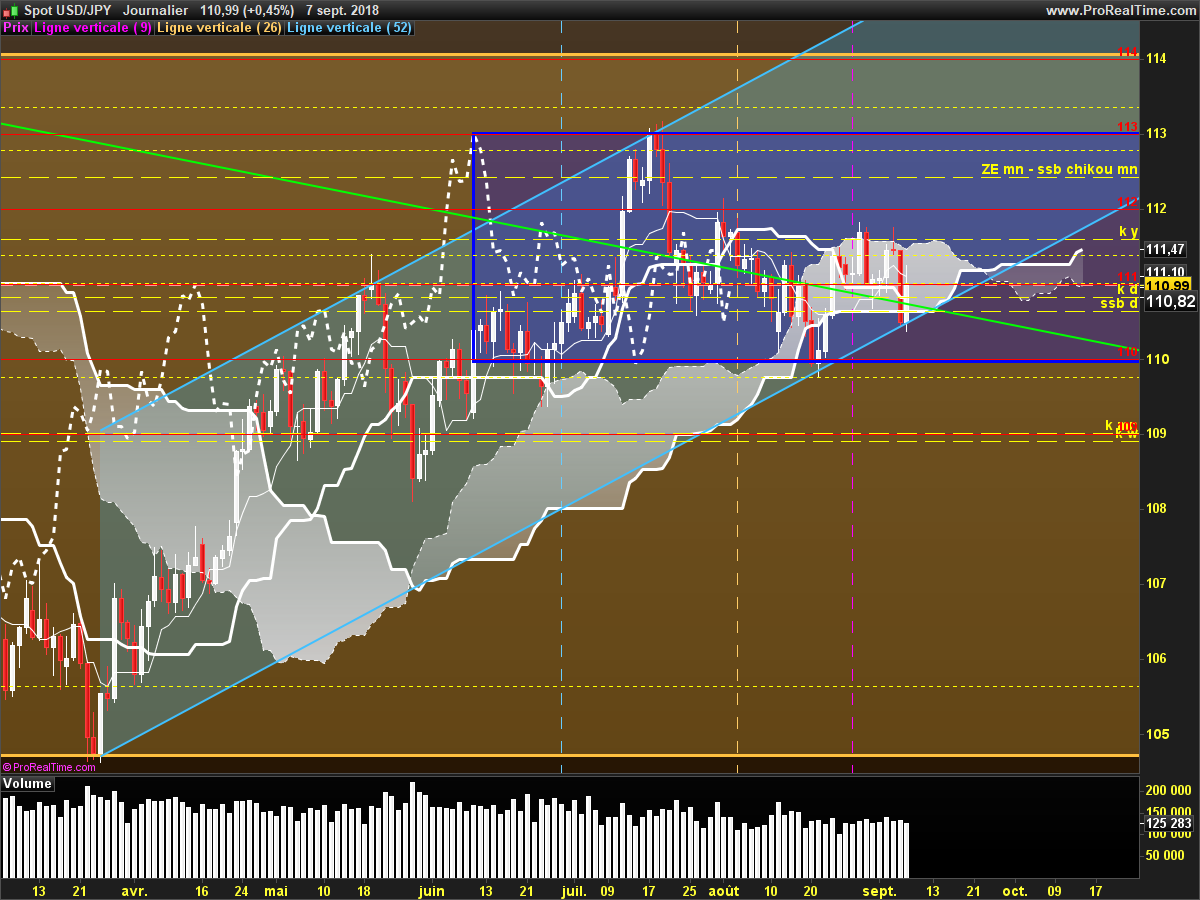Viewport: 1200px width, 900px height.
Task: Click the yellow 110,99 current price tag
Action: click(1167, 285)
